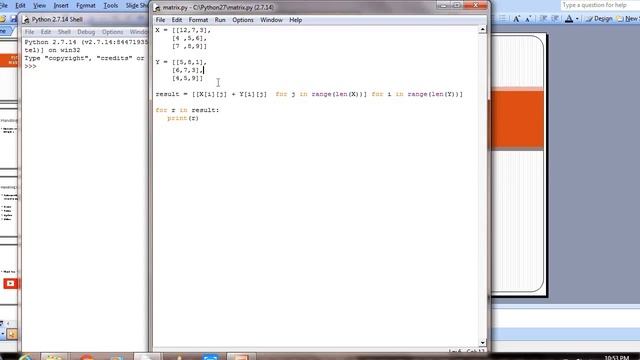Open the Options menu in matrix.py editor

pos(243,20)
